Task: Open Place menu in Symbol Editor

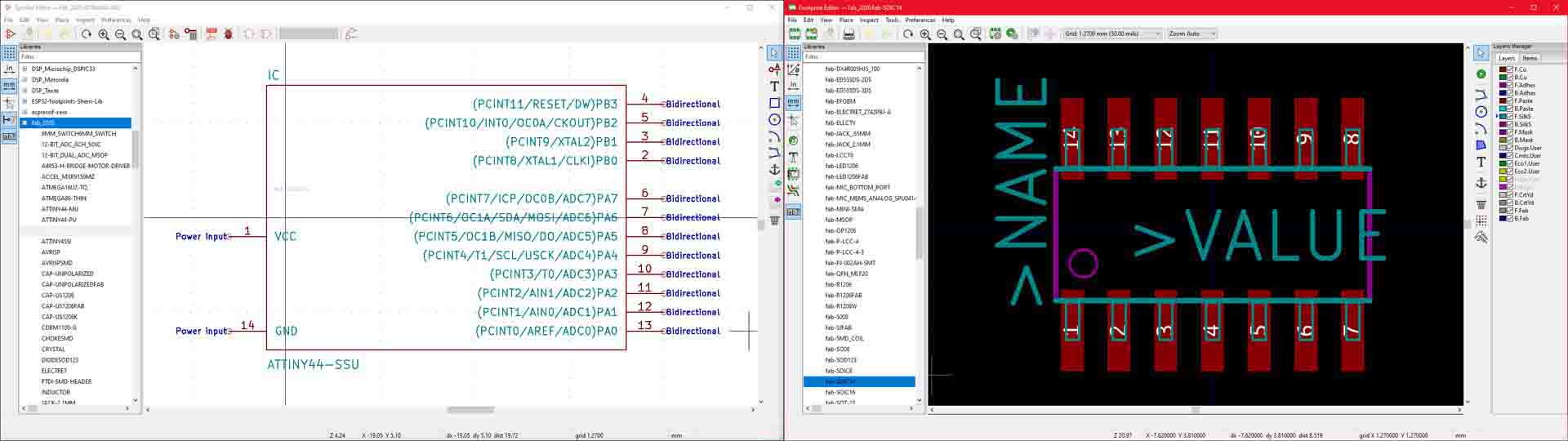Action: click(62, 20)
